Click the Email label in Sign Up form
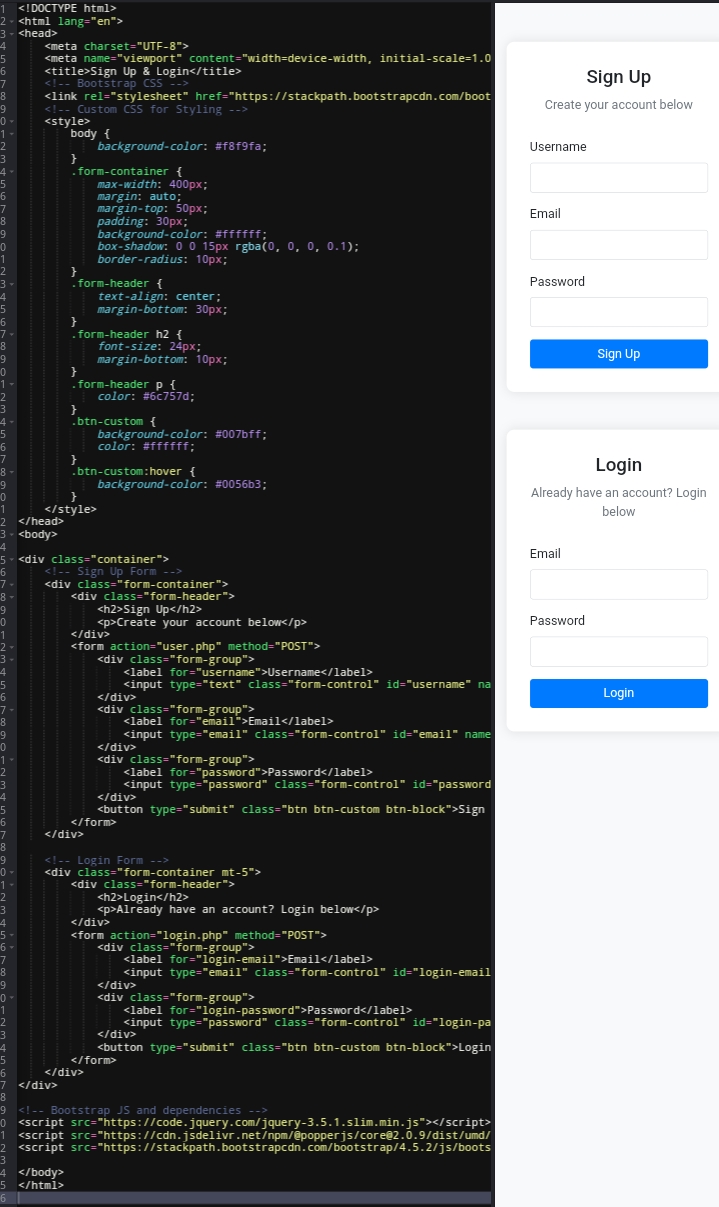719x1207 pixels. (x=545, y=214)
